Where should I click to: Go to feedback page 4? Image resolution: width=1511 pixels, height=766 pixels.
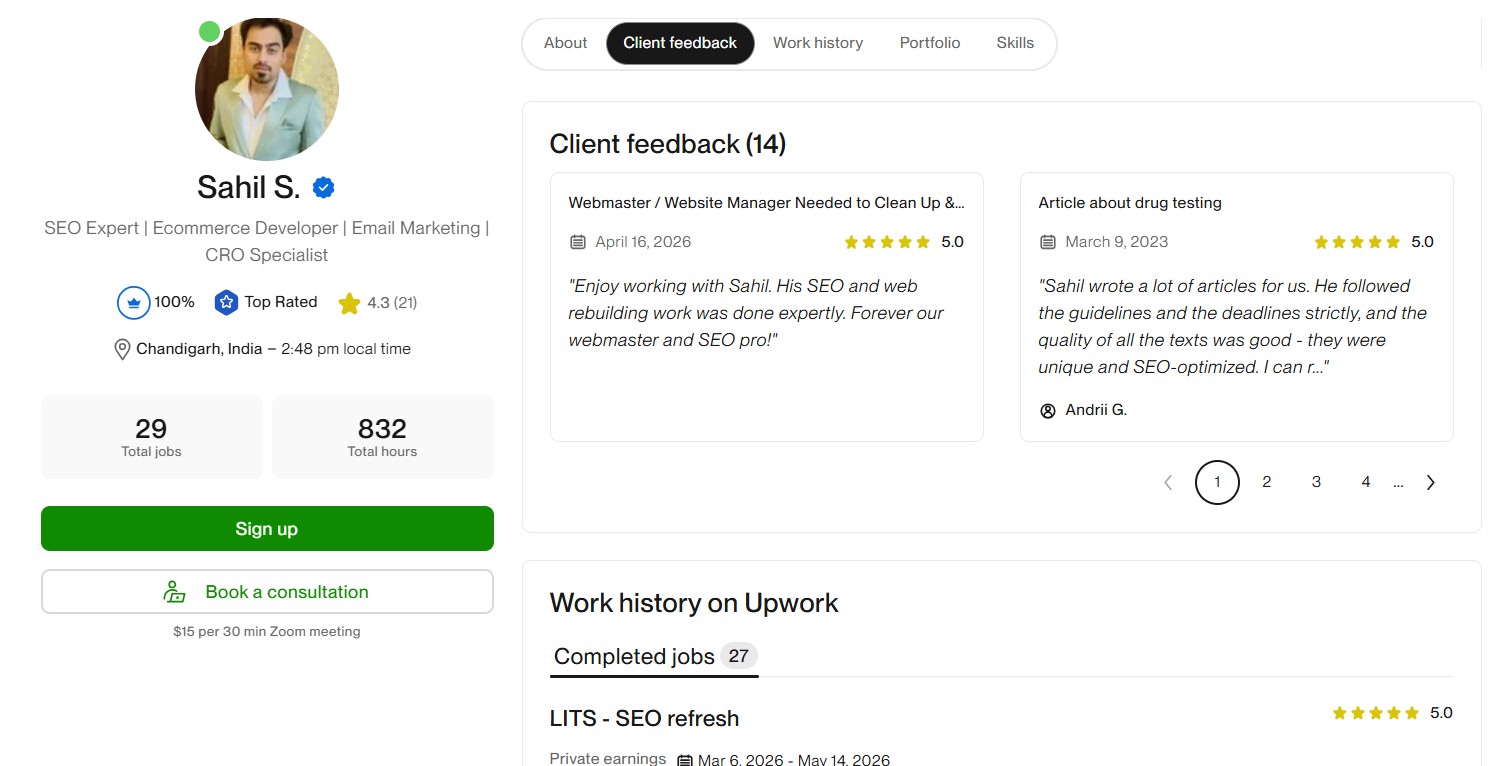coord(1365,482)
